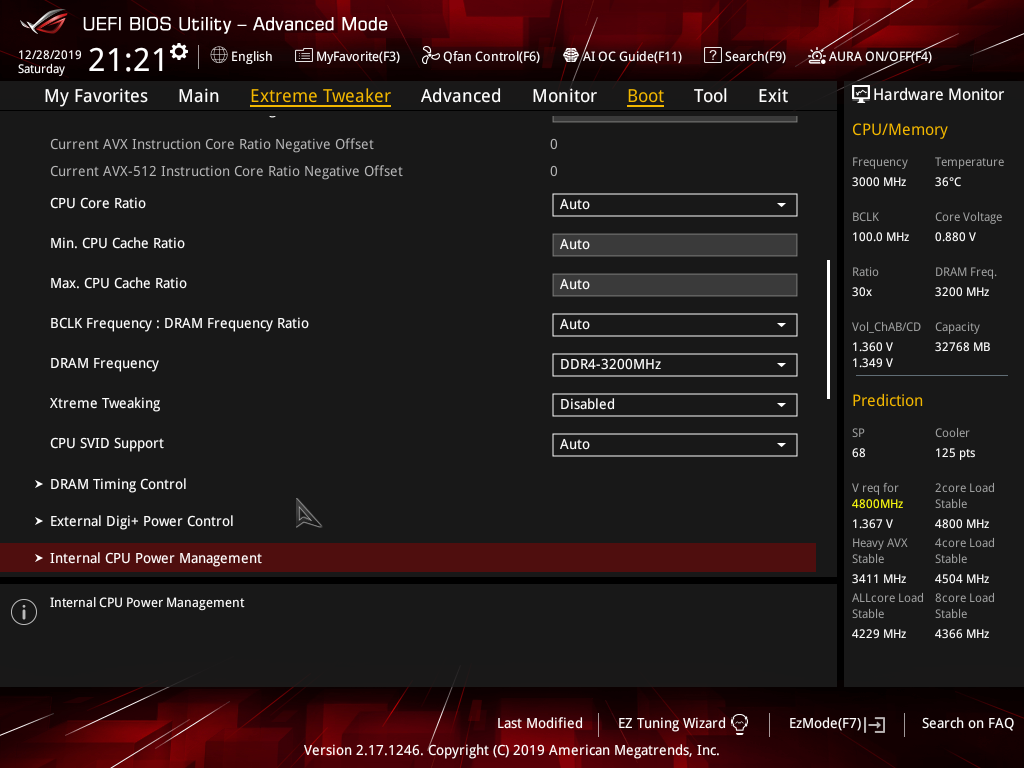This screenshot has height=768, width=1024.
Task: Open Xtreme Tweaking Disabled dropdown
Action: click(675, 404)
